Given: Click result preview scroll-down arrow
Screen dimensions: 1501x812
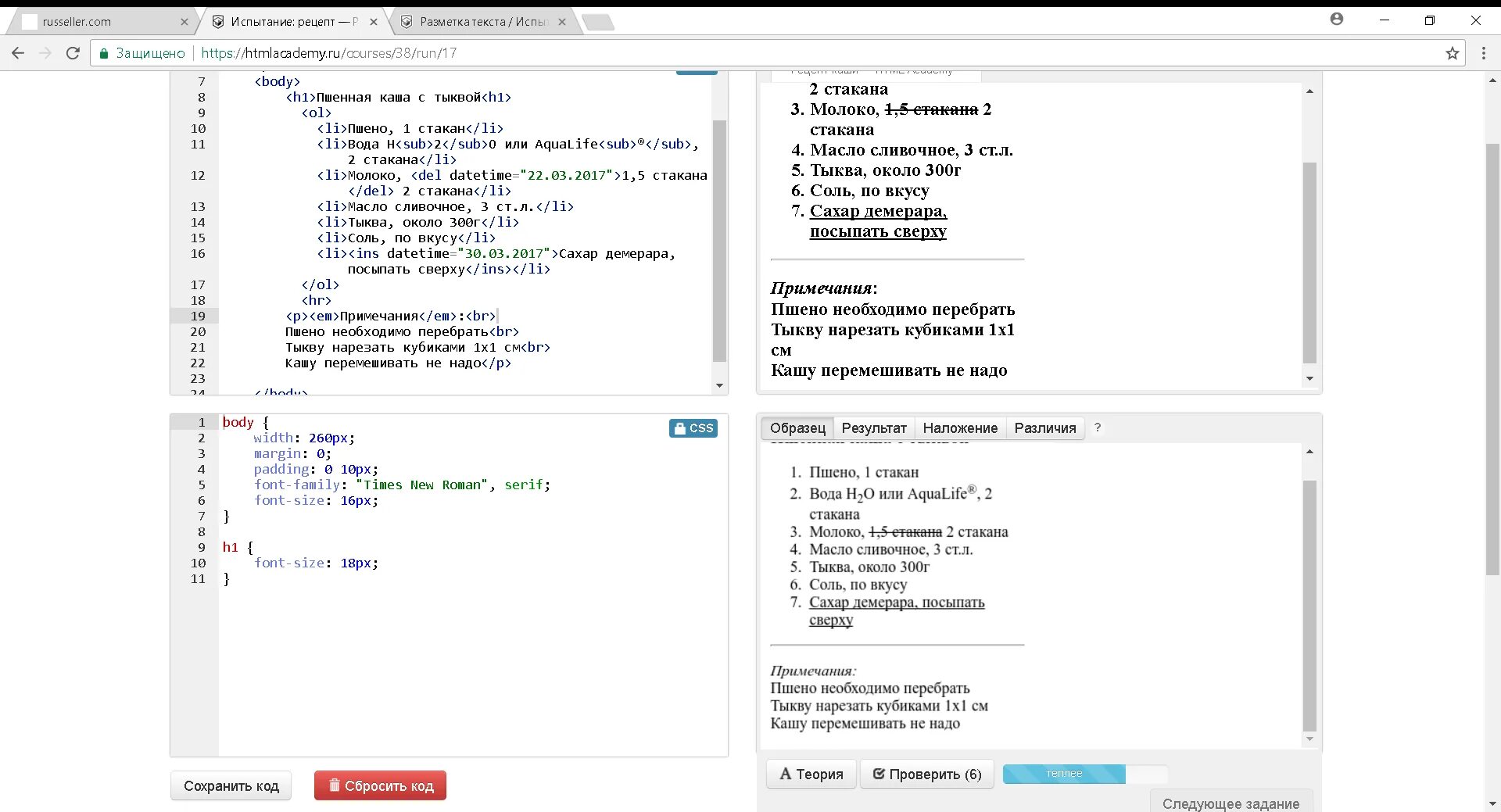Looking at the screenshot, I should (1309, 379).
